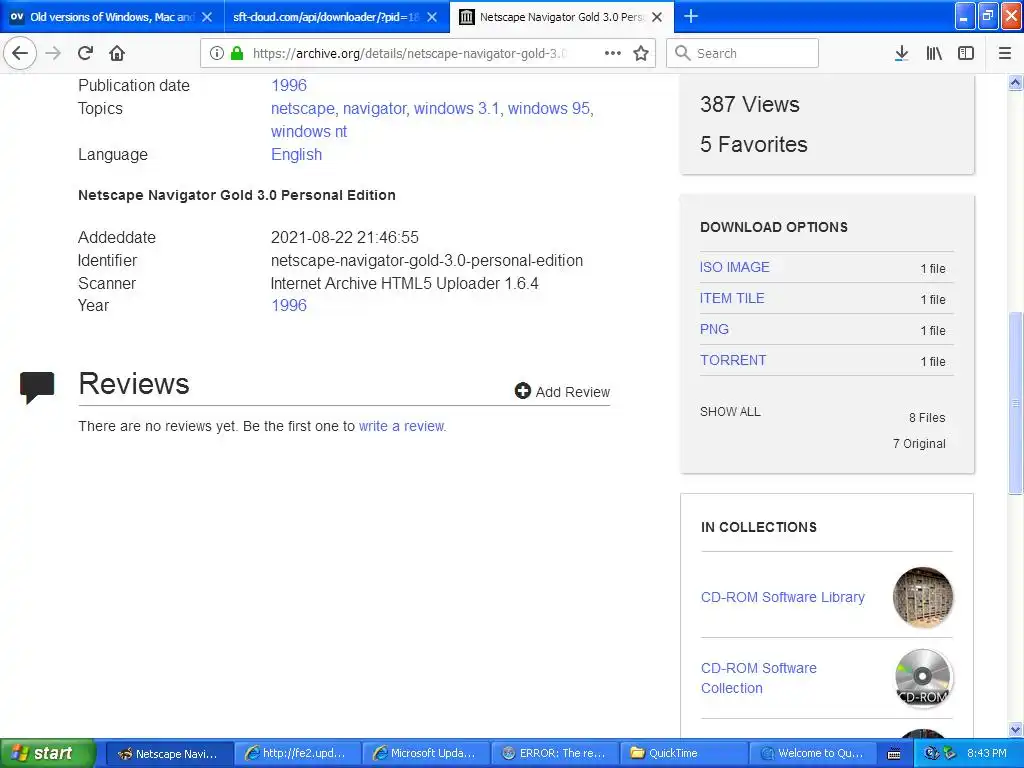Open the windows nt topic link
1024x768 pixels.
click(x=309, y=131)
